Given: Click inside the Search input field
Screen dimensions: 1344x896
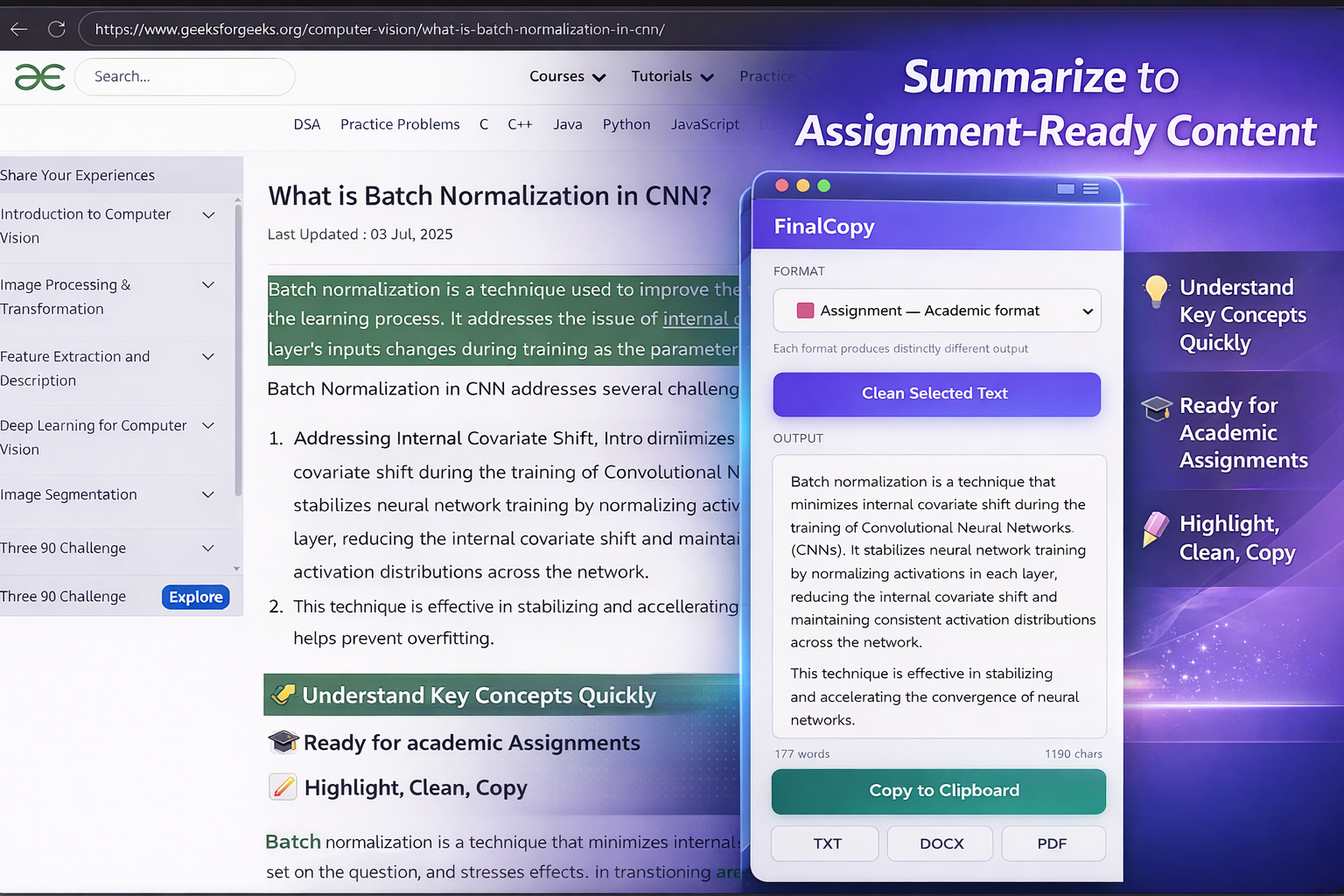Looking at the screenshot, I should pyautogui.click(x=185, y=77).
